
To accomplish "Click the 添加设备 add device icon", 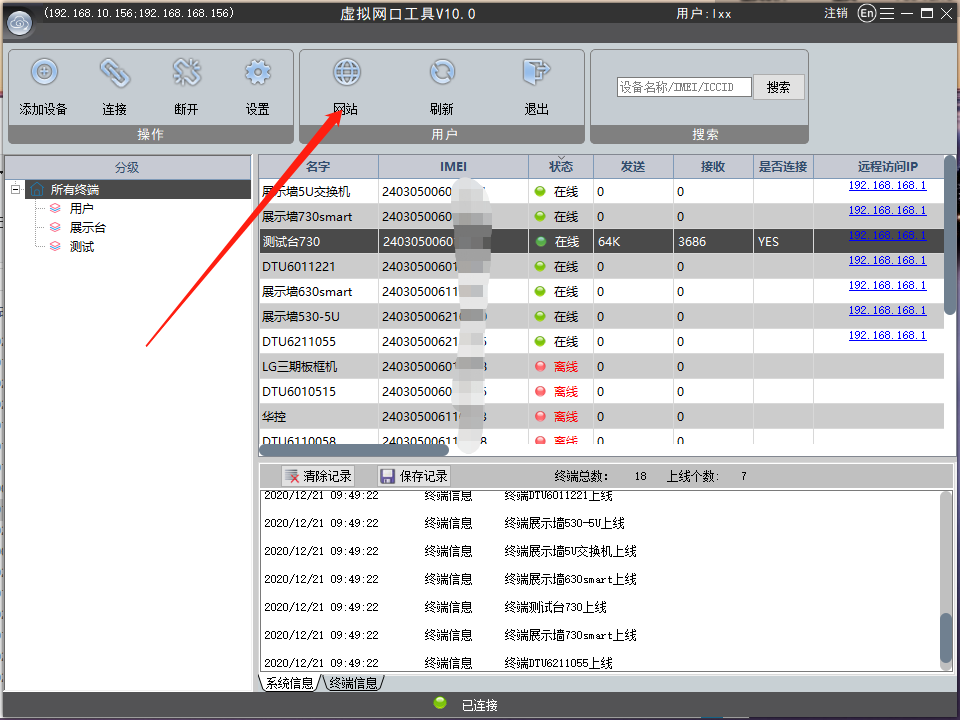I will (x=44, y=73).
